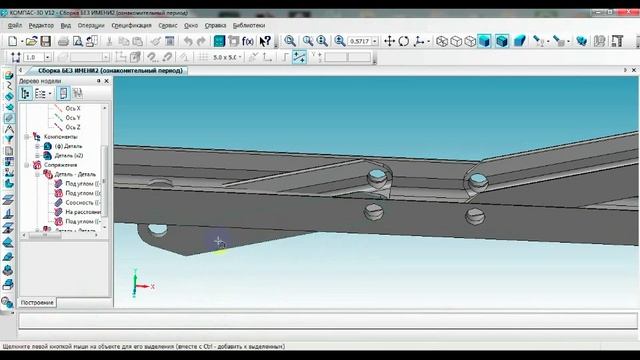640x360 pixels.
Task: Select Ось X in the model tree
Action: [x=73, y=108]
